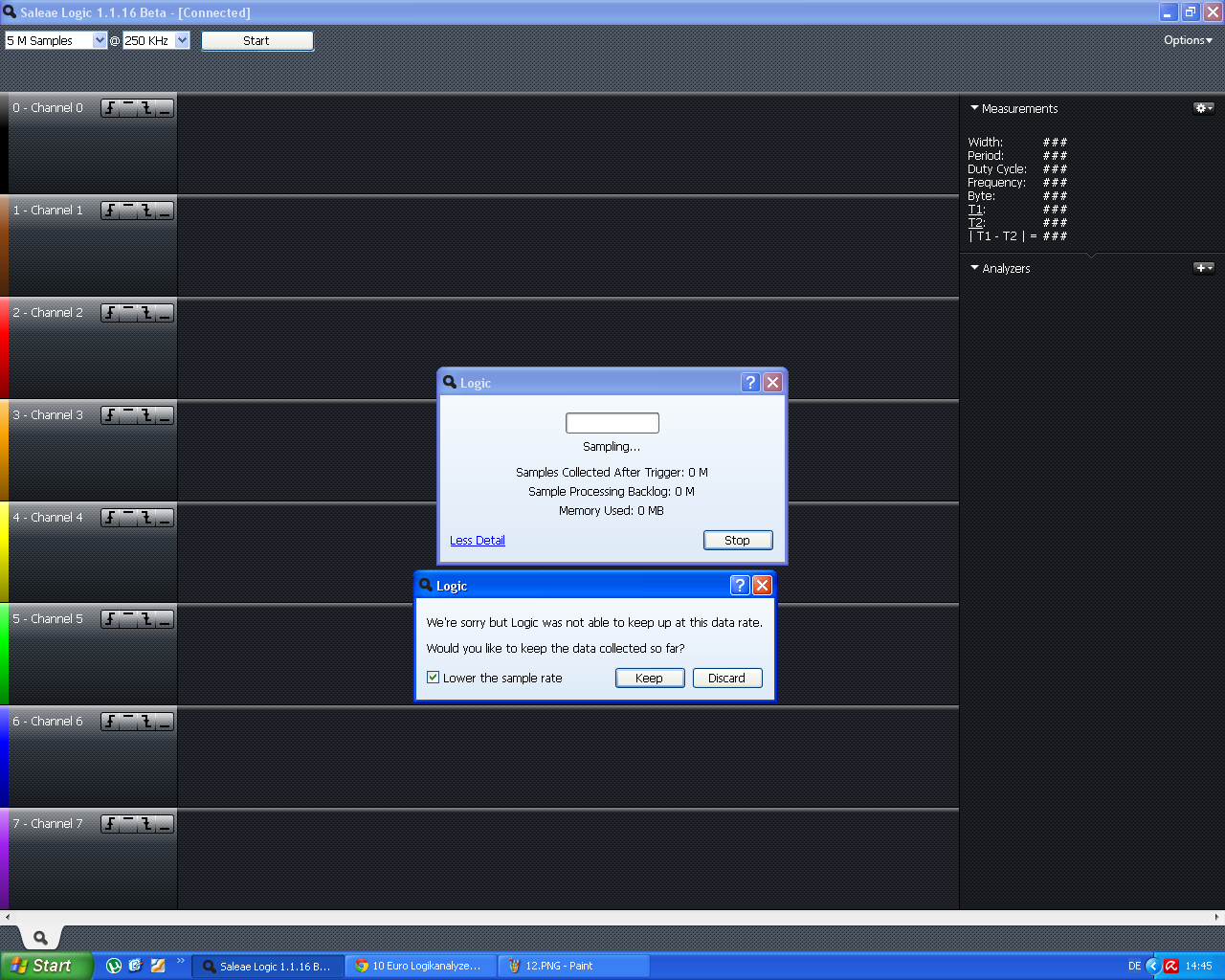
Task: Click the Duty Cycle measurement label
Action: coord(997,169)
